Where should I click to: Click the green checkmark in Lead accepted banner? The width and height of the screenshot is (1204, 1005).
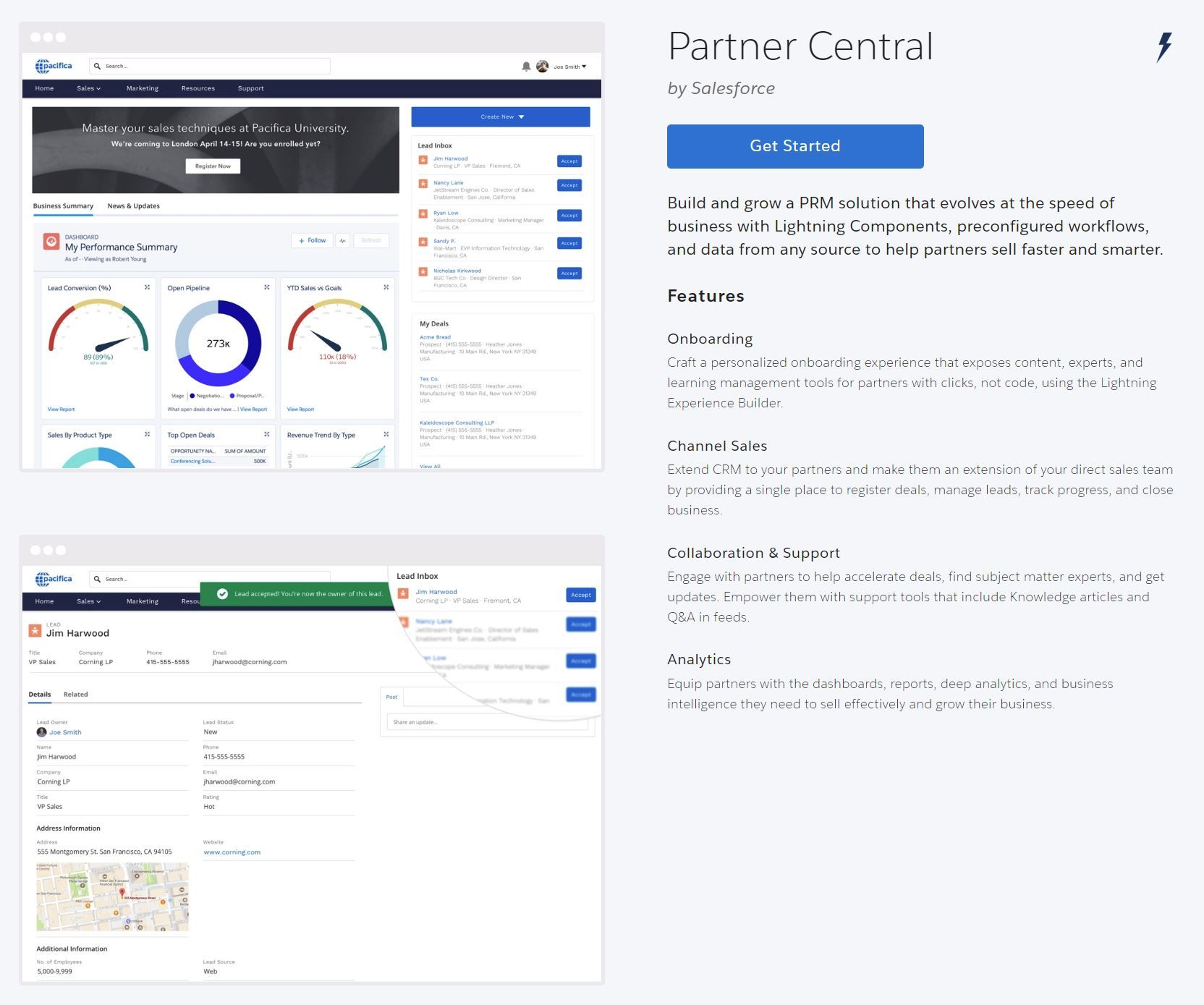coord(222,594)
